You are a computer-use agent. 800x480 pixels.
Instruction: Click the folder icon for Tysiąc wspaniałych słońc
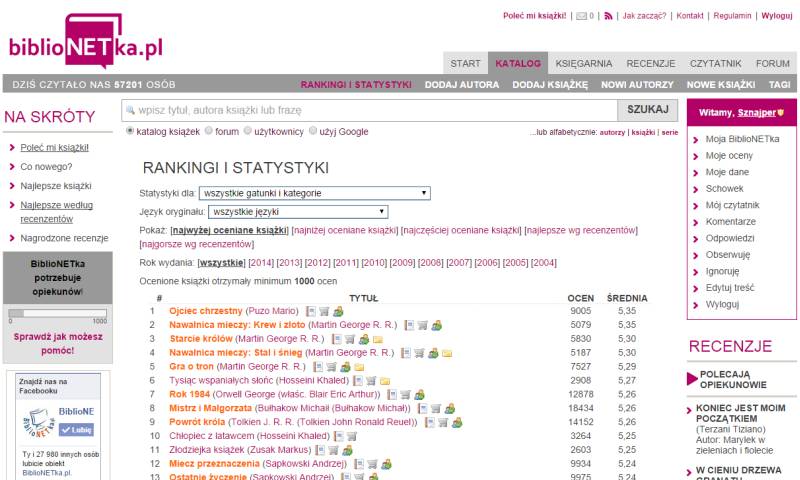pyautogui.click(x=385, y=381)
